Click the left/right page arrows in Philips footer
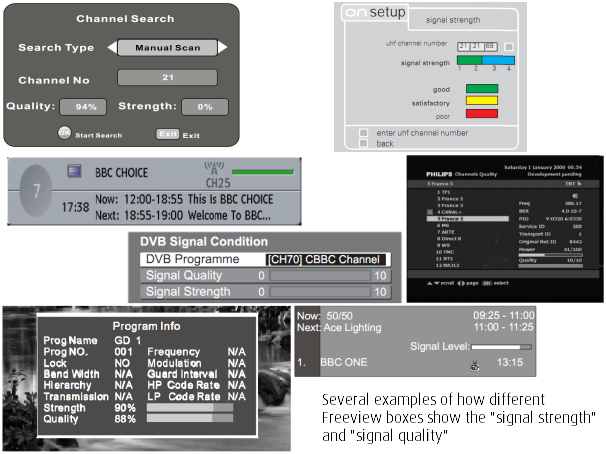The width and height of the screenshot is (606, 454). coord(461,283)
